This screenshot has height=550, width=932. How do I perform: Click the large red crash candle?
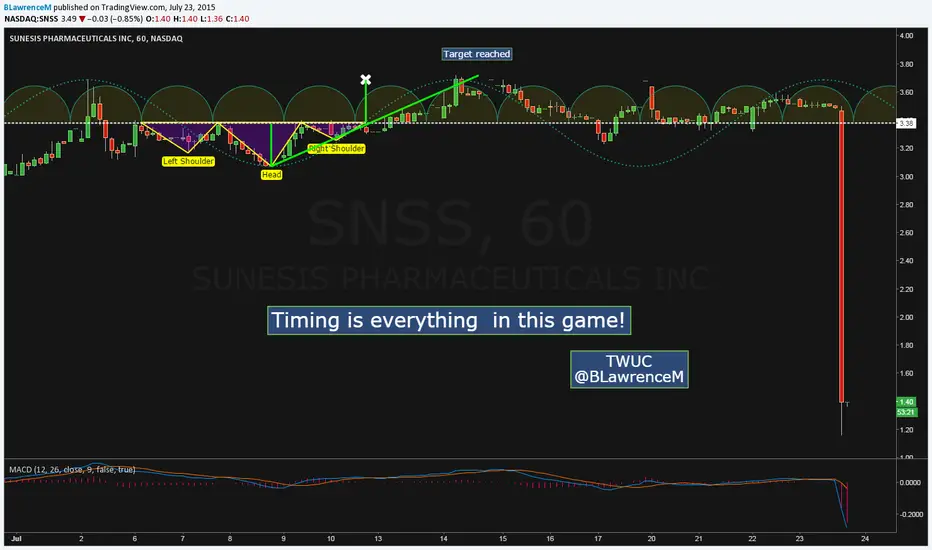842,256
